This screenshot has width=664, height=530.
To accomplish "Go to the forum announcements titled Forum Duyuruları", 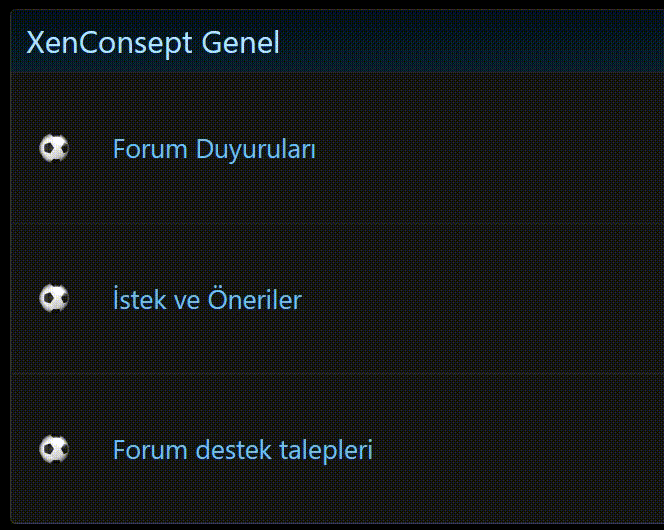I will [214, 150].
